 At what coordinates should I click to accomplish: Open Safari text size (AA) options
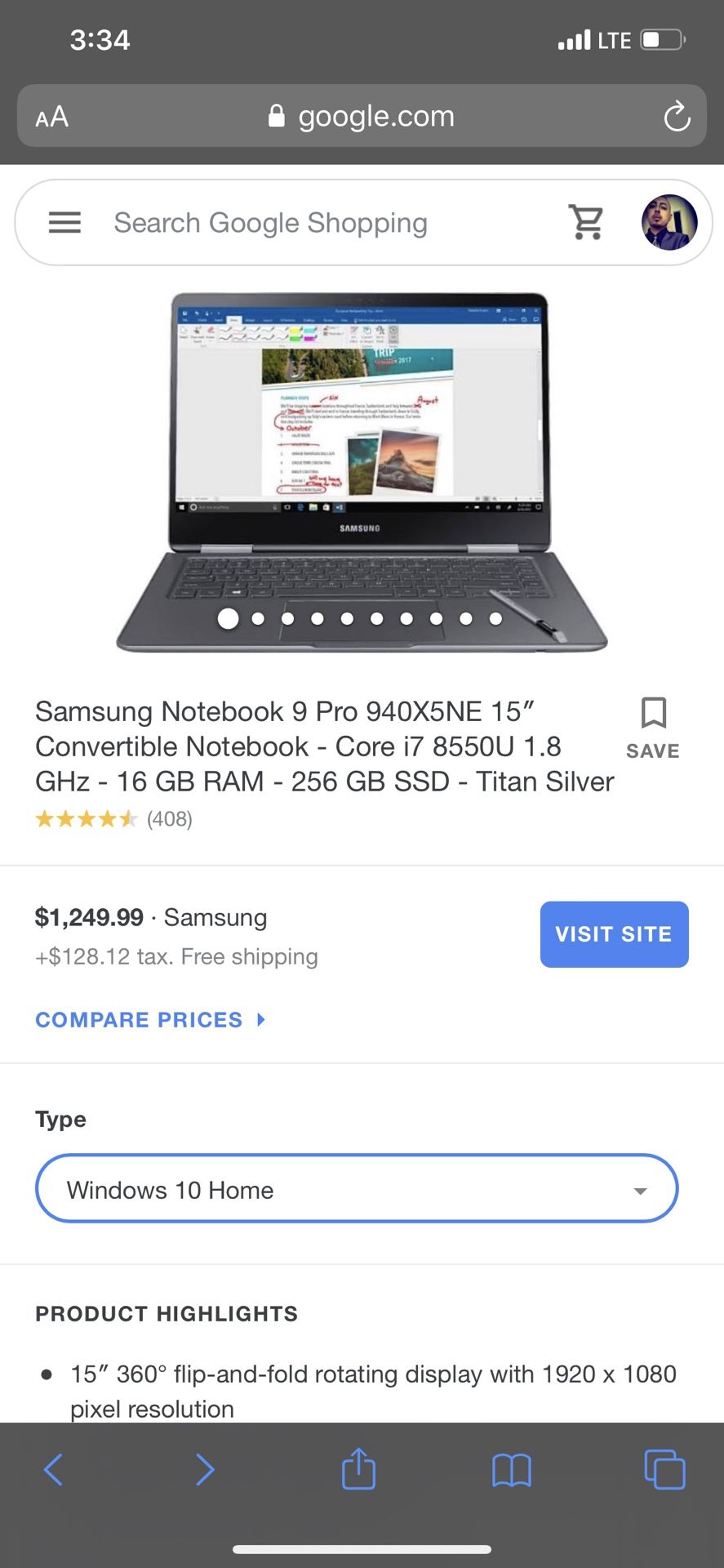[52, 117]
